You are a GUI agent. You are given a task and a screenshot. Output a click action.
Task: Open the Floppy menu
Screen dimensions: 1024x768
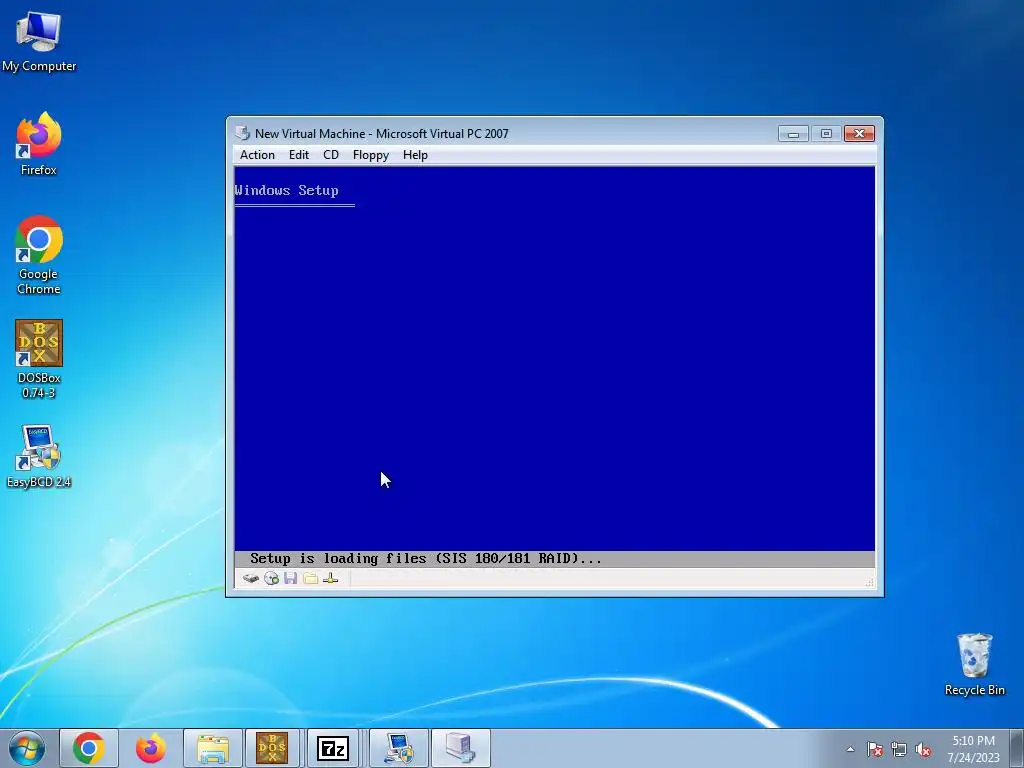[x=370, y=155]
